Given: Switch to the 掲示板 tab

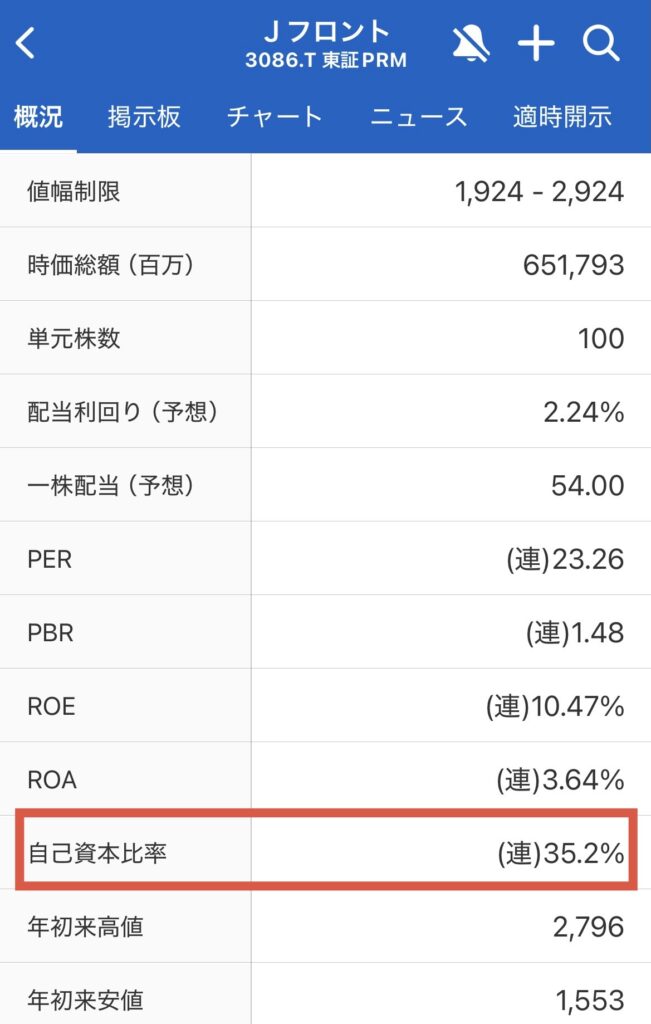Looking at the screenshot, I should coord(144,117).
